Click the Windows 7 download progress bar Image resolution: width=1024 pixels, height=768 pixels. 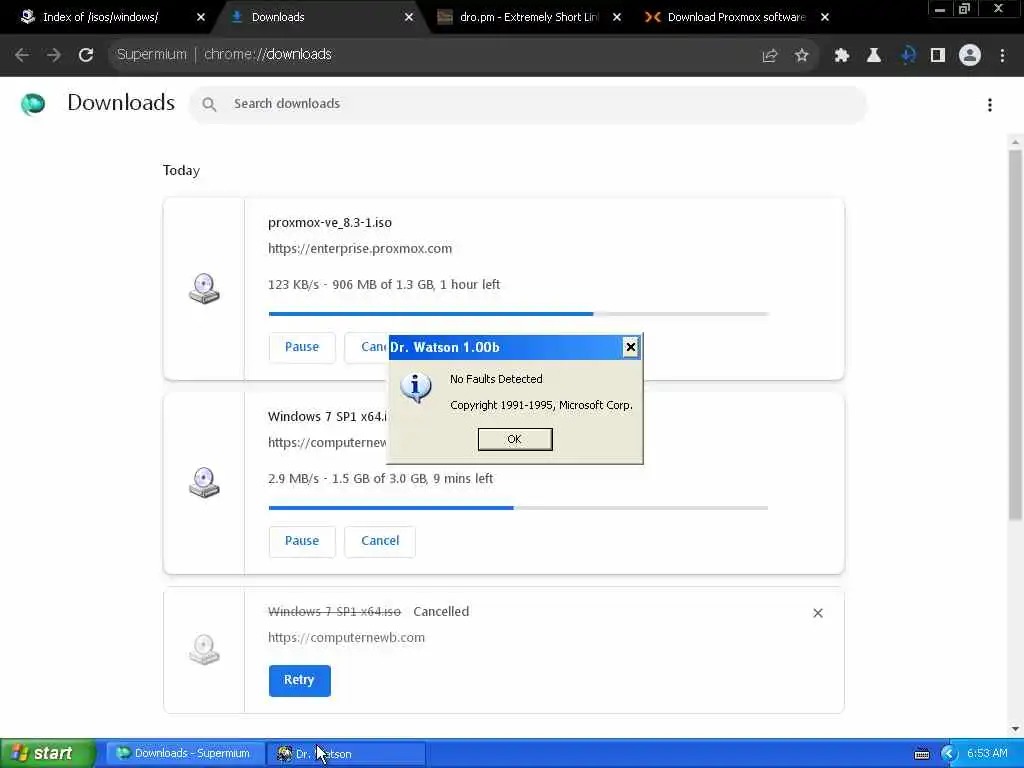(519, 507)
